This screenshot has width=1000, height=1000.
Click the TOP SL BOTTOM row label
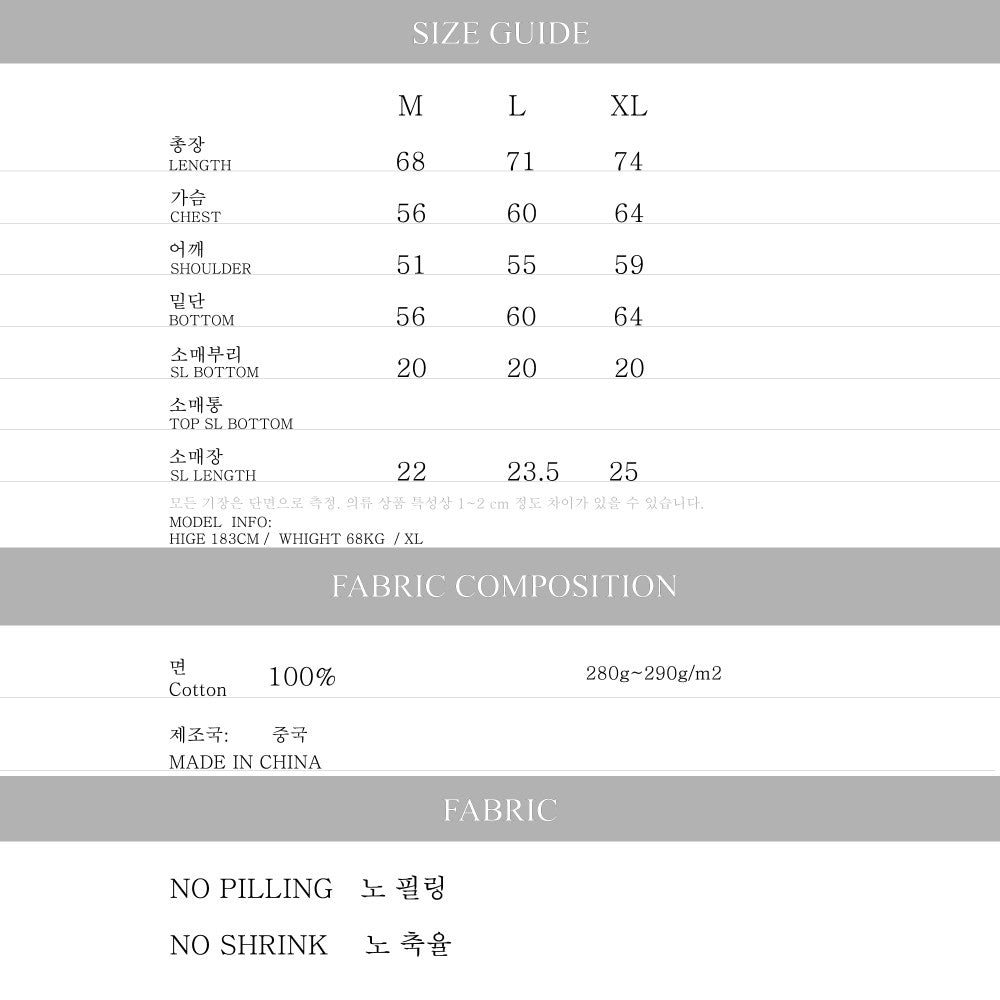(231, 424)
